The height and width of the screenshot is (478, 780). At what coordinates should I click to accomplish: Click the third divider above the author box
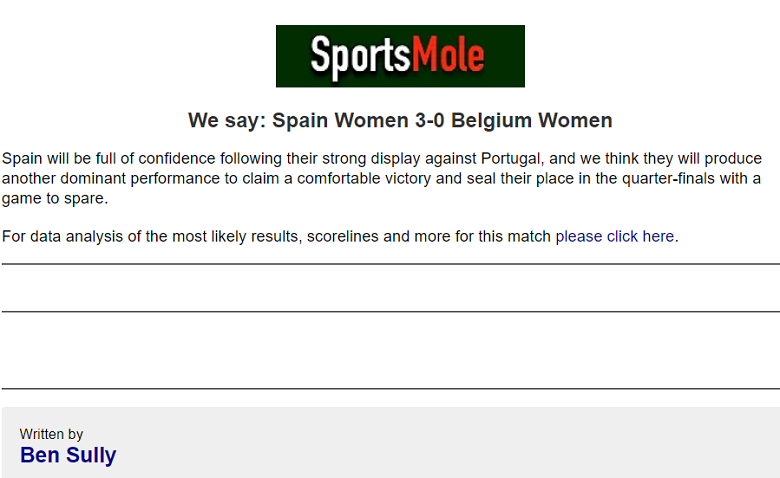pyautogui.click(x=390, y=388)
